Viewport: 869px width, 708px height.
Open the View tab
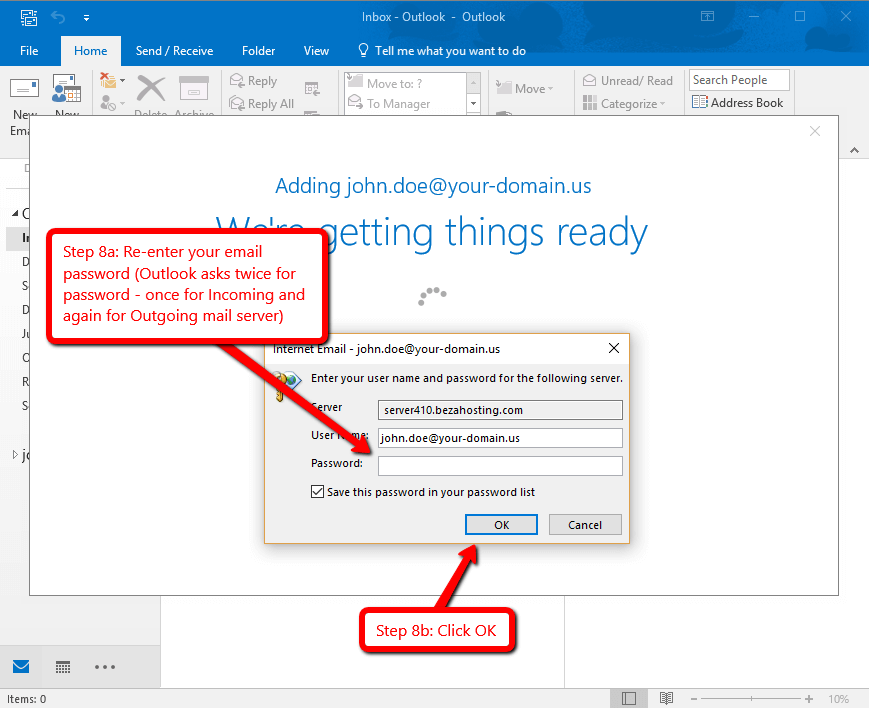(x=316, y=51)
